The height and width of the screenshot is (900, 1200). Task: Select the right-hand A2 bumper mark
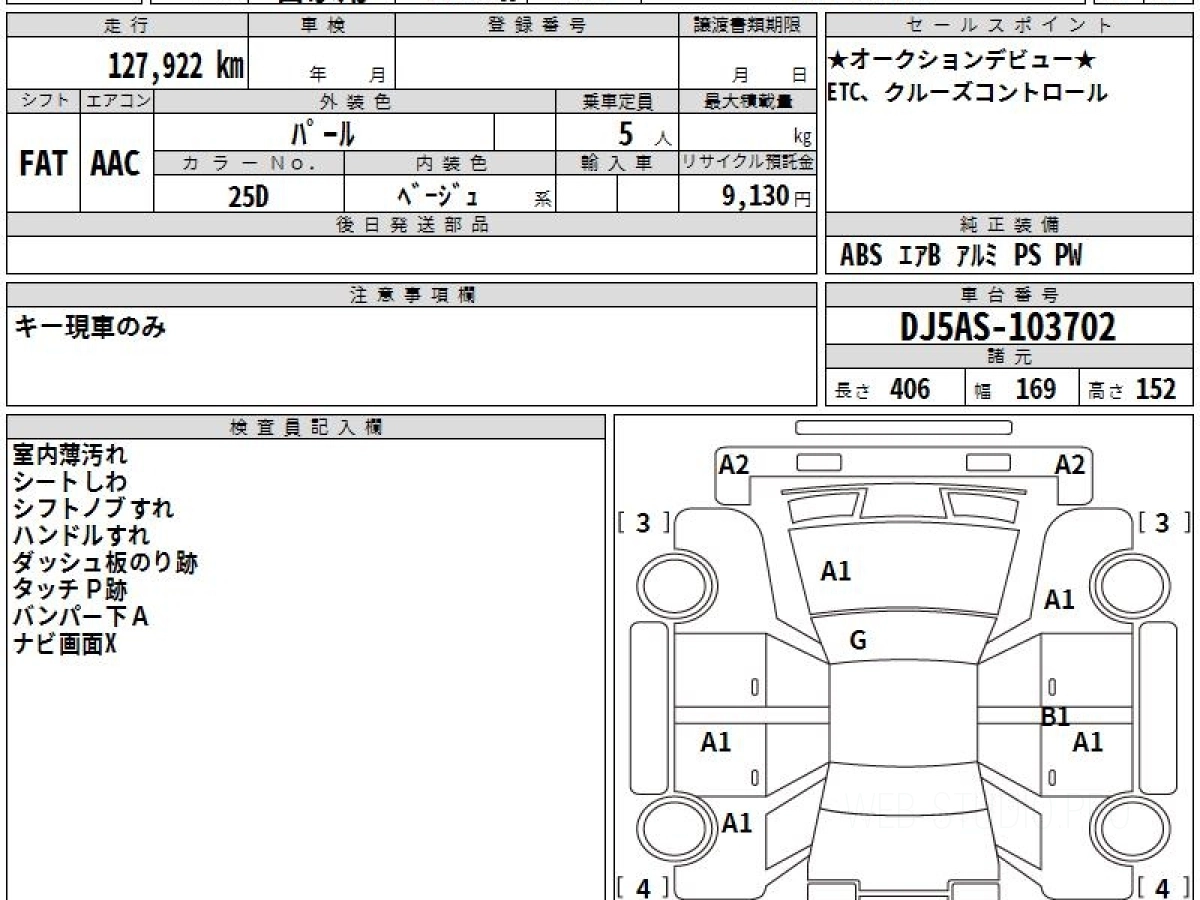click(1070, 464)
